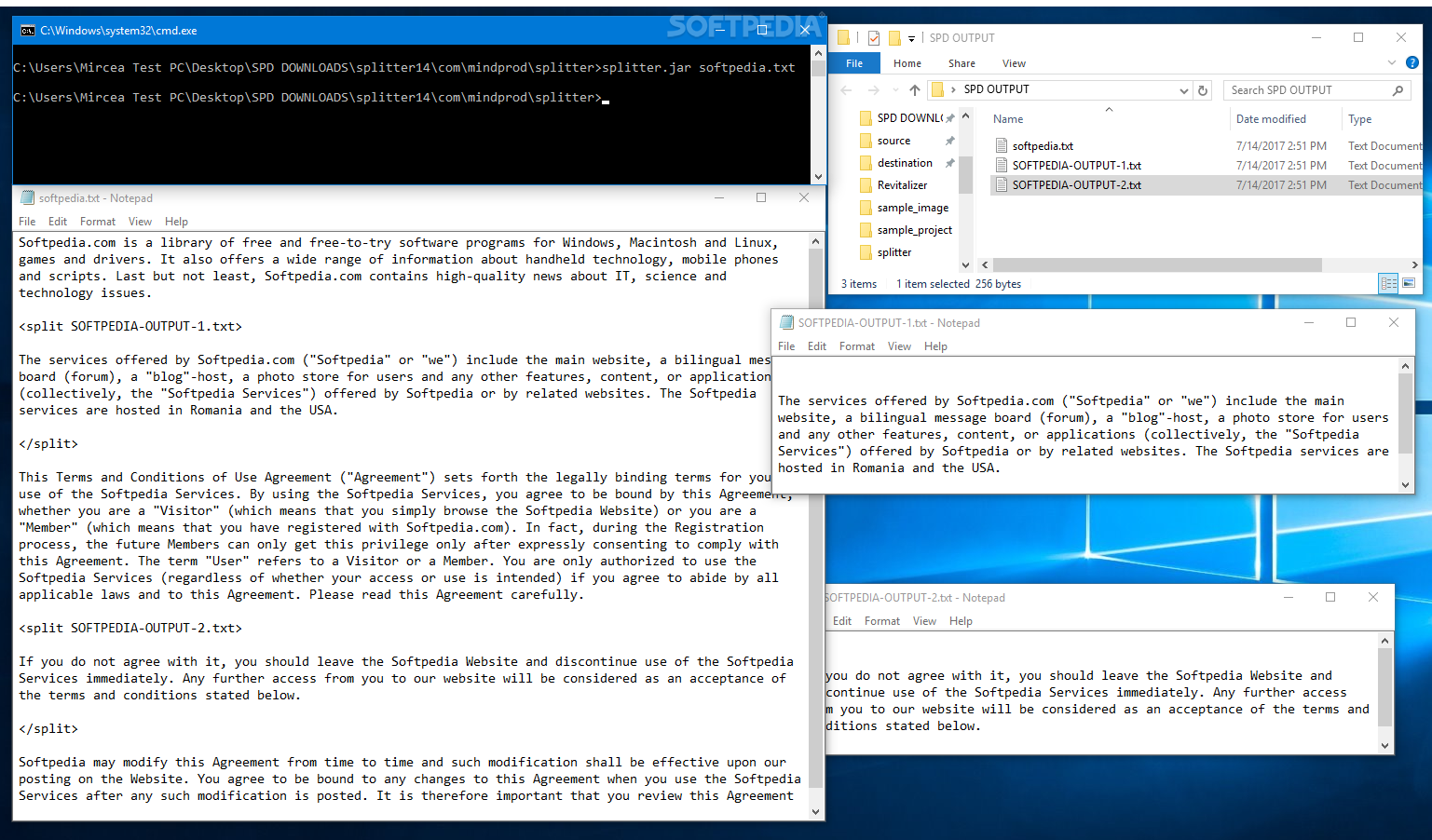Open the sample_project folder in navigation pane
1432x840 pixels.
coord(914,230)
